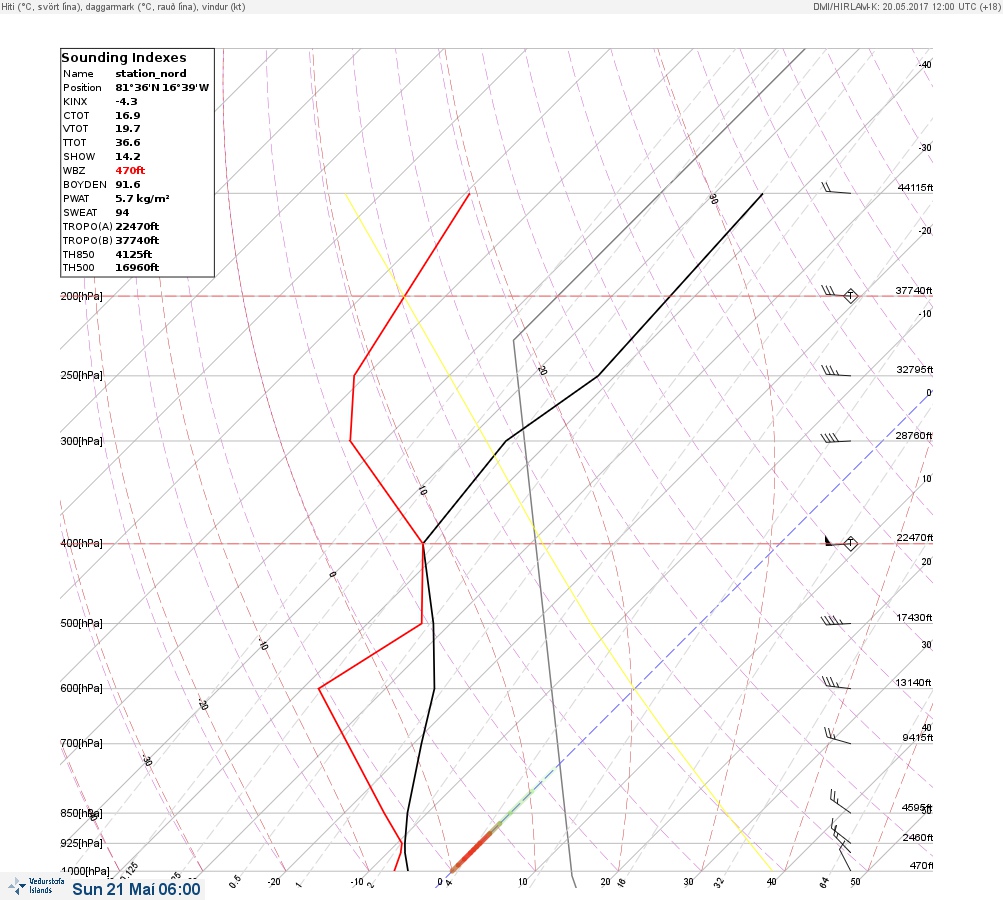Click the CTOT value 16.9
Viewport: 1003px width, 900px height.
[127, 116]
